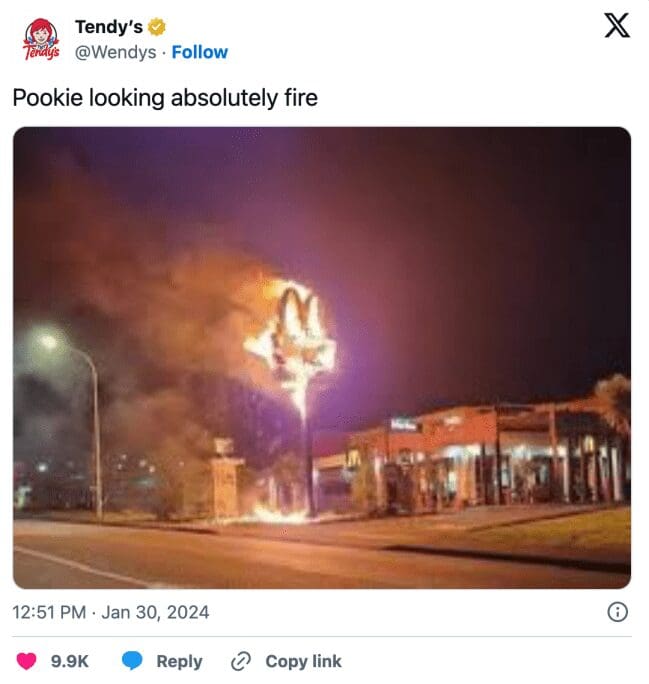Click the Reply label

[x=179, y=661]
